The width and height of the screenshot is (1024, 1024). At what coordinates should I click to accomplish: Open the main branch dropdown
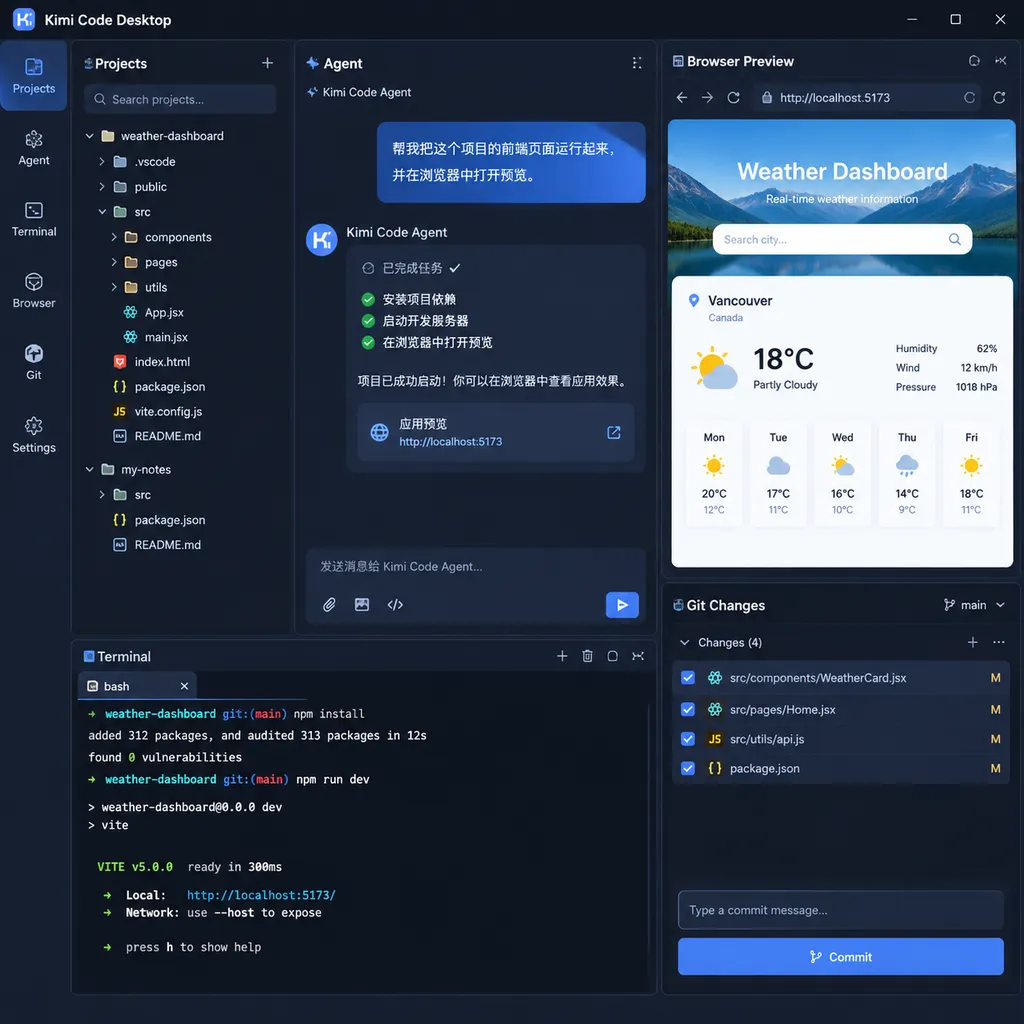tap(974, 605)
